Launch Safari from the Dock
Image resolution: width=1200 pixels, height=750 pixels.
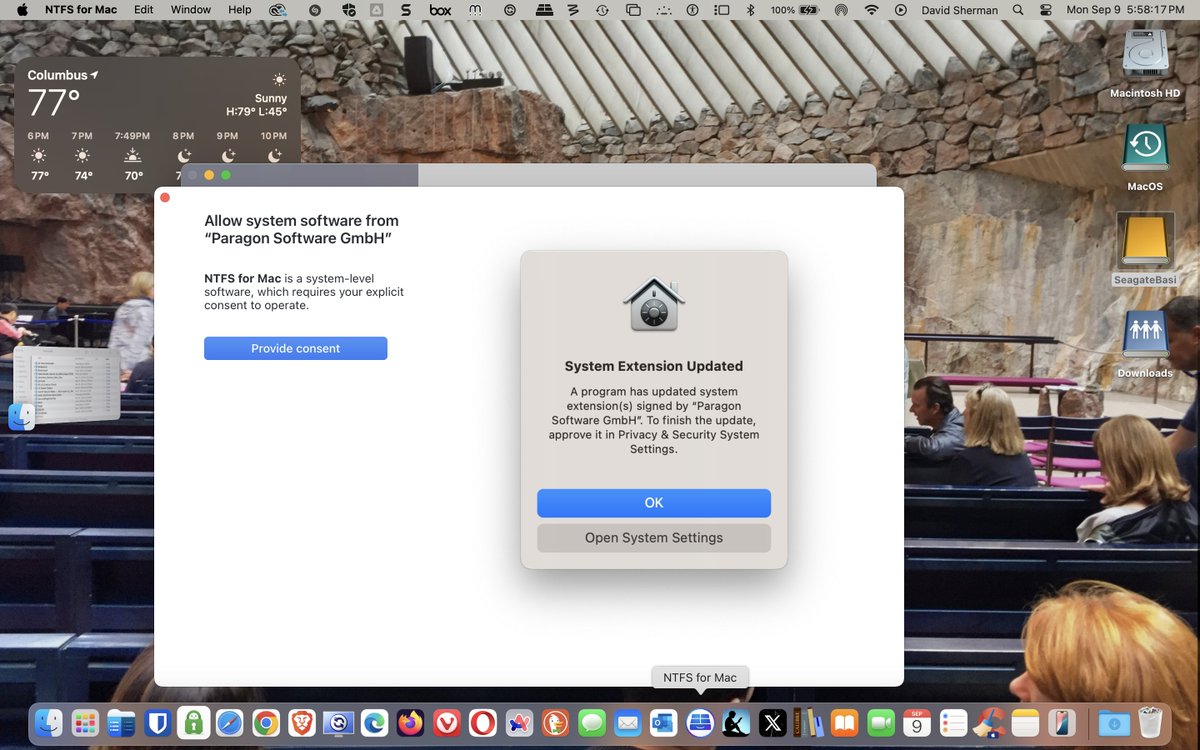[x=229, y=722]
